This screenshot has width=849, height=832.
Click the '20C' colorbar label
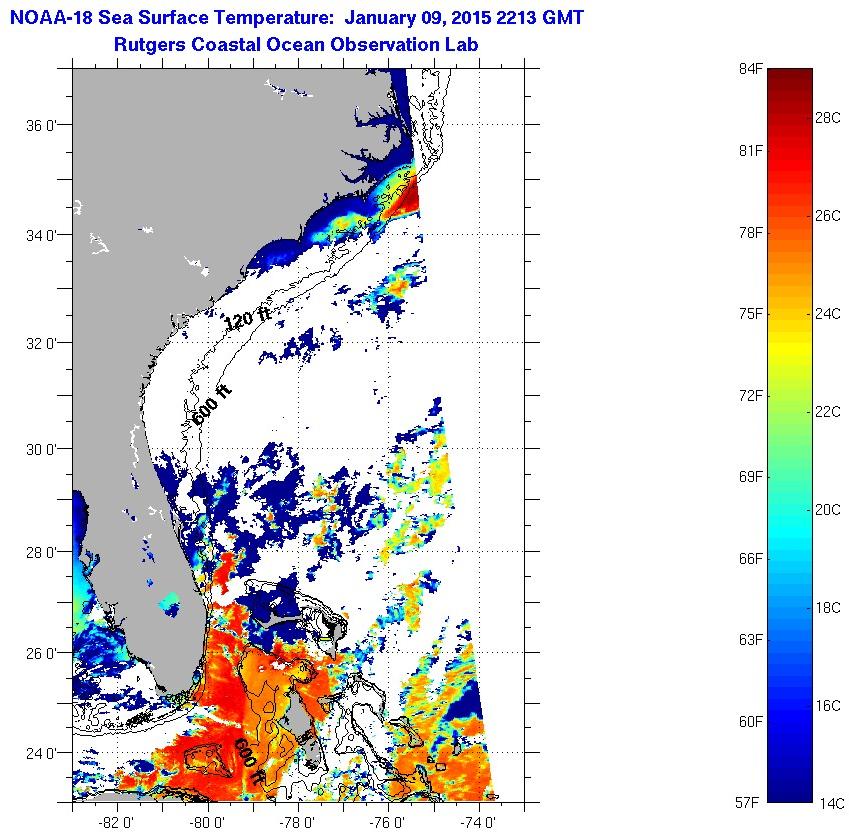[828, 510]
